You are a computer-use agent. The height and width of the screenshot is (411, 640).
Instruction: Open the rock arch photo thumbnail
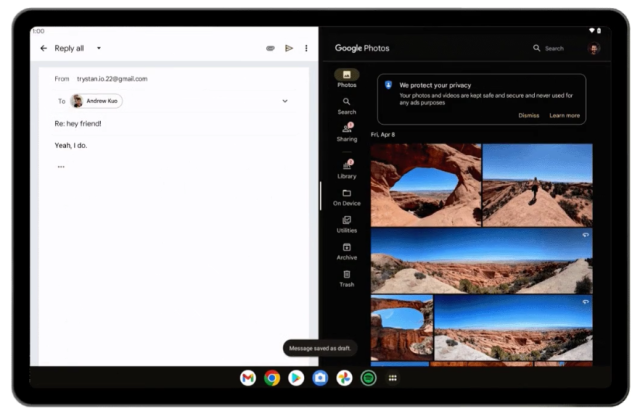[x=426, y=184]
